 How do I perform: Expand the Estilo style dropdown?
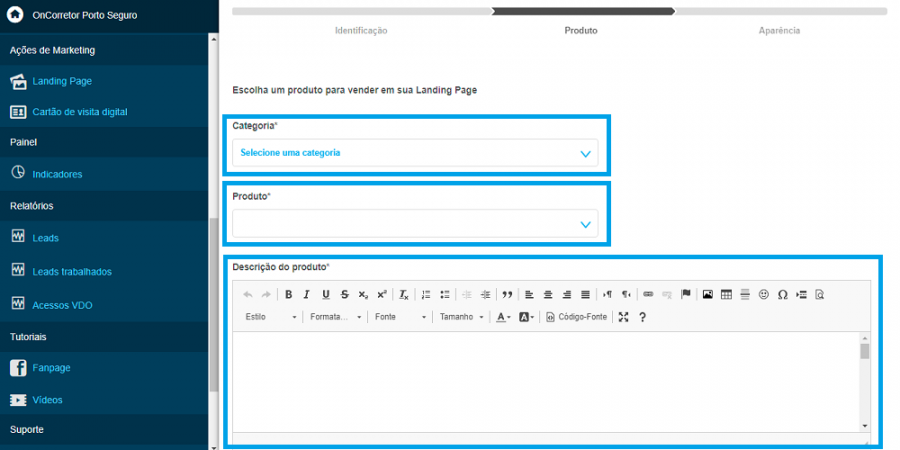271,317
